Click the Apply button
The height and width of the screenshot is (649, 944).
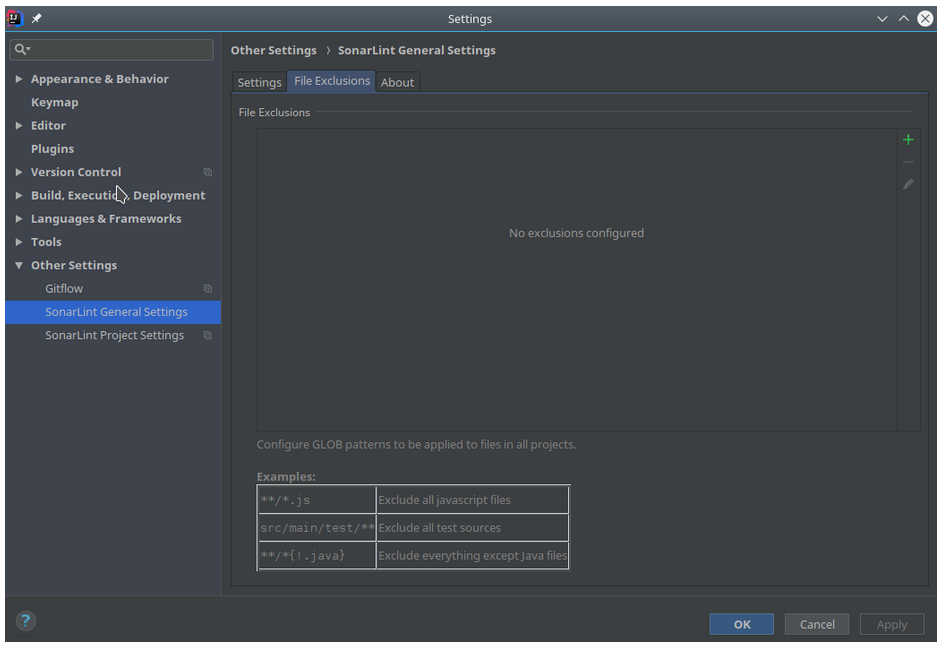point(892,624)
